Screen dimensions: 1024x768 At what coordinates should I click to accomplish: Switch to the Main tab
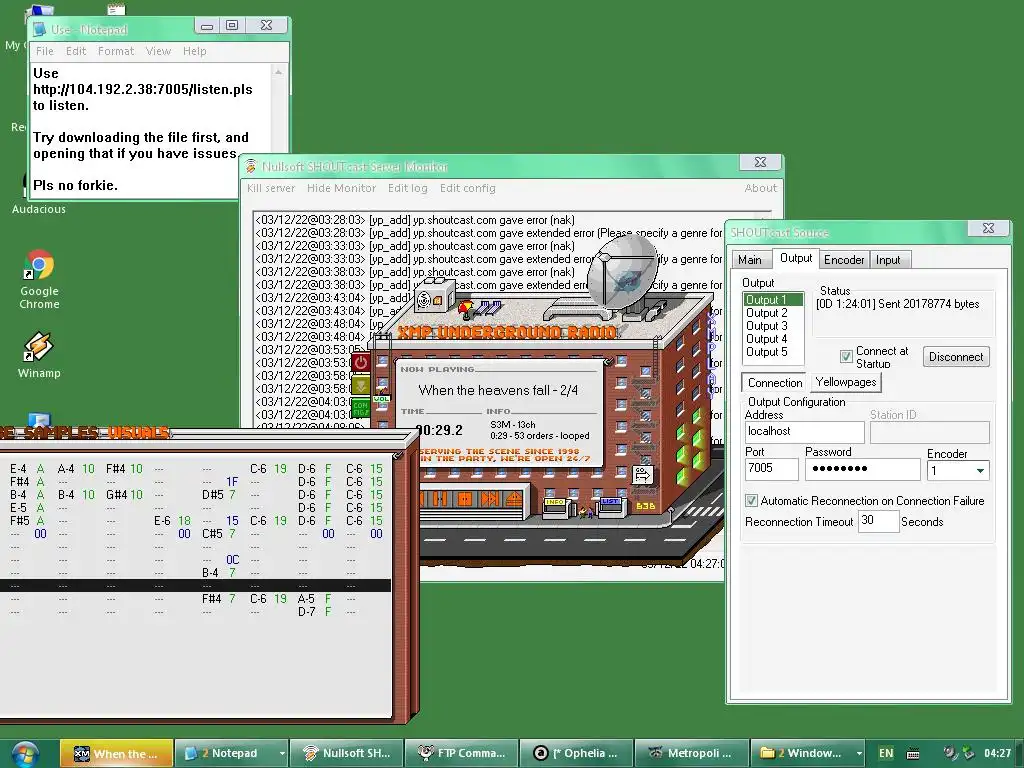(750, 260)
